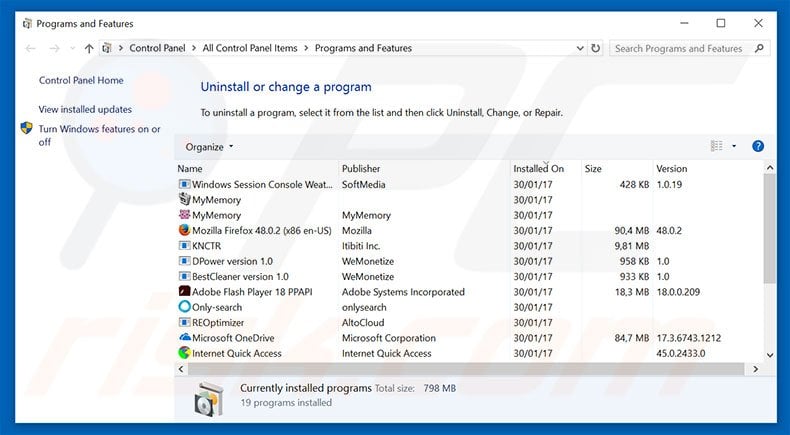Click the back navigation arrow
The width and height of the screenshot is (790, 435).
31,48
